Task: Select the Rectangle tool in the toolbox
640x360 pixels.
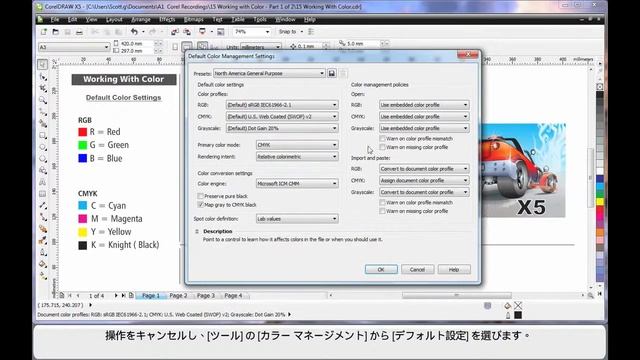Action: coord(43,135)
